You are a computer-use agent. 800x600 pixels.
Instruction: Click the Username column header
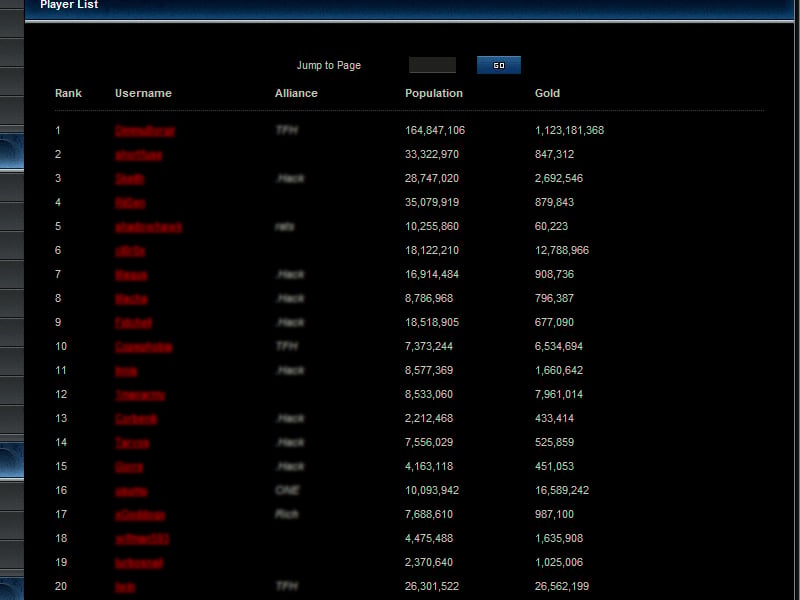coord(143,93)
